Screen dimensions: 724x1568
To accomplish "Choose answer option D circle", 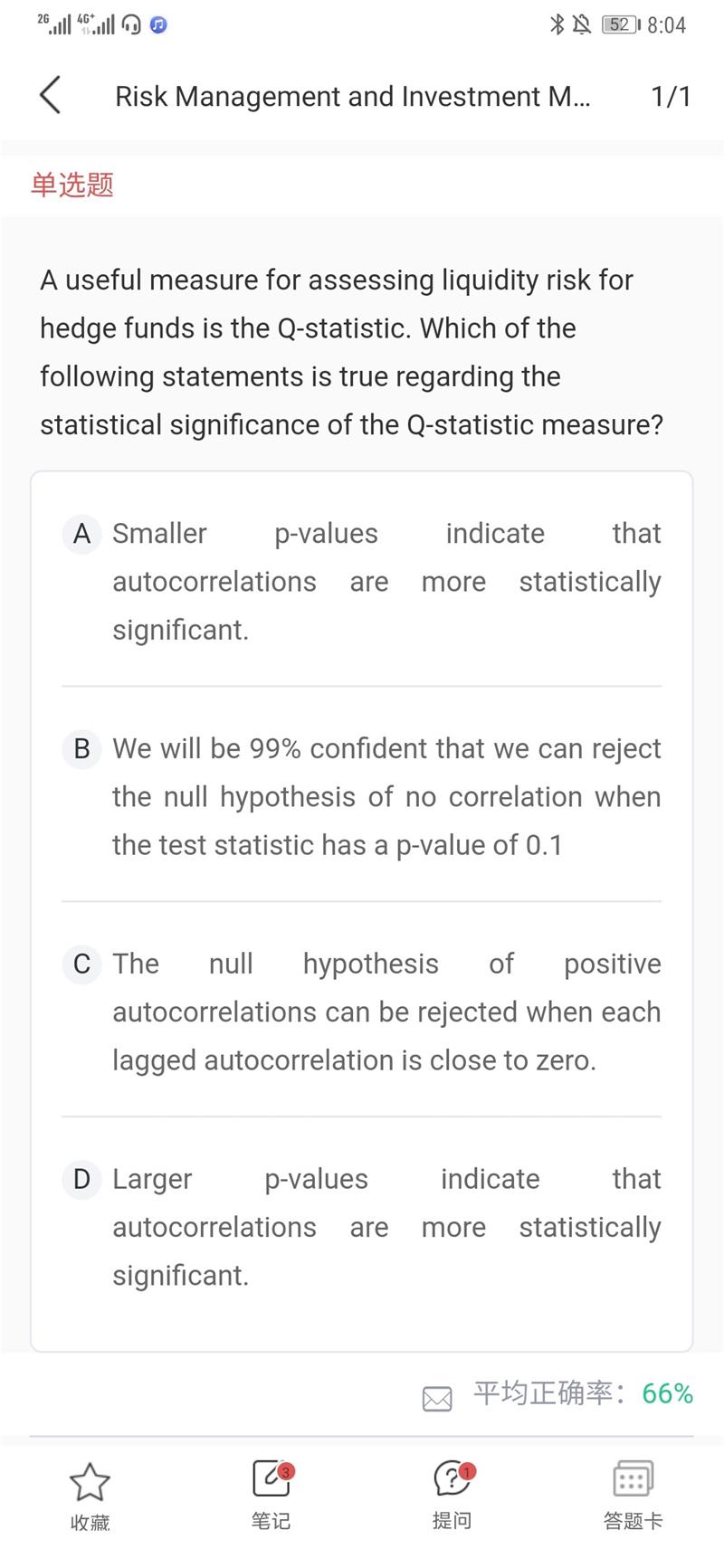I will [81, 1180].
